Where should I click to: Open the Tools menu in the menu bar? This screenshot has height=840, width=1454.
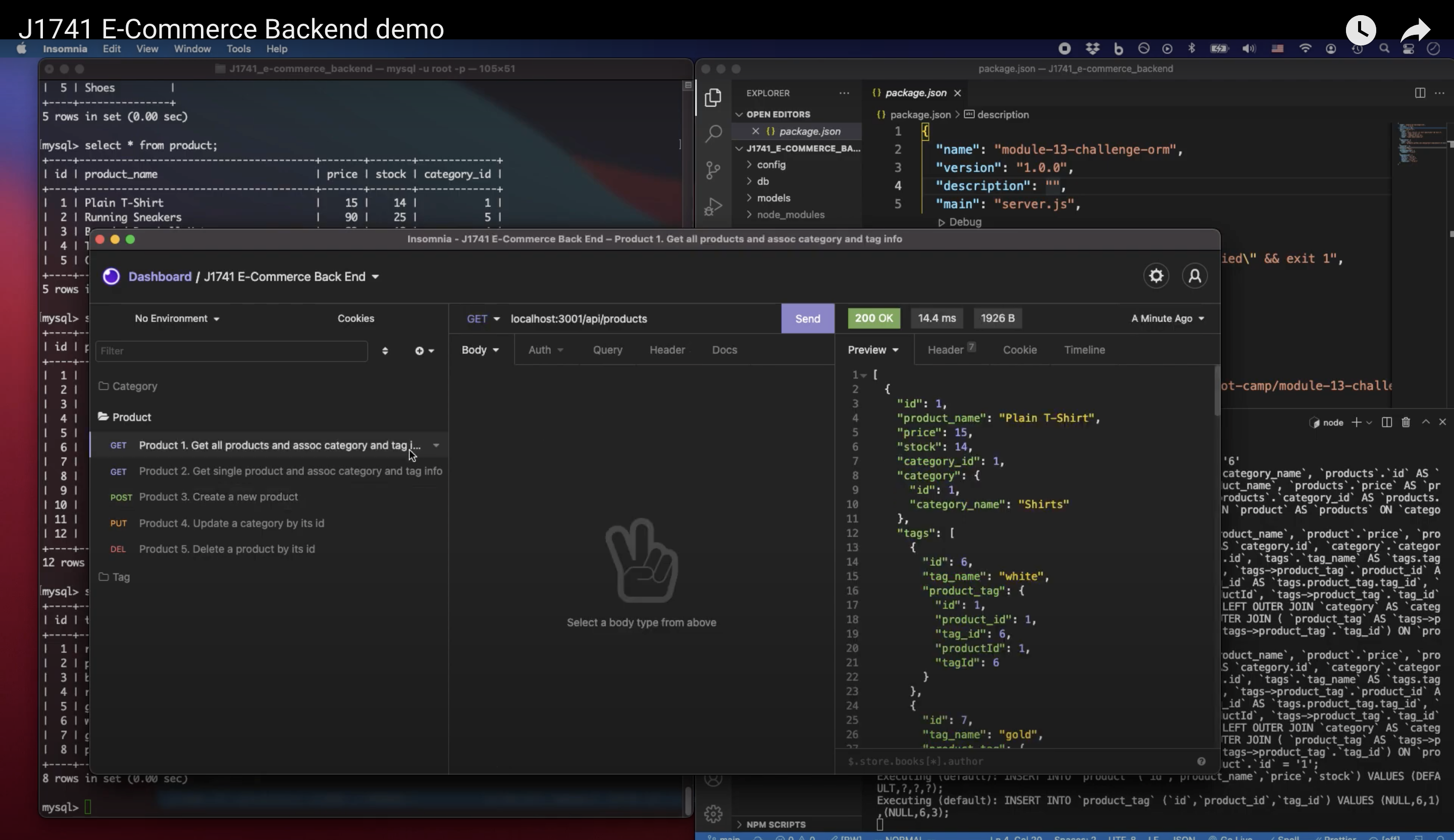[238, 49]
